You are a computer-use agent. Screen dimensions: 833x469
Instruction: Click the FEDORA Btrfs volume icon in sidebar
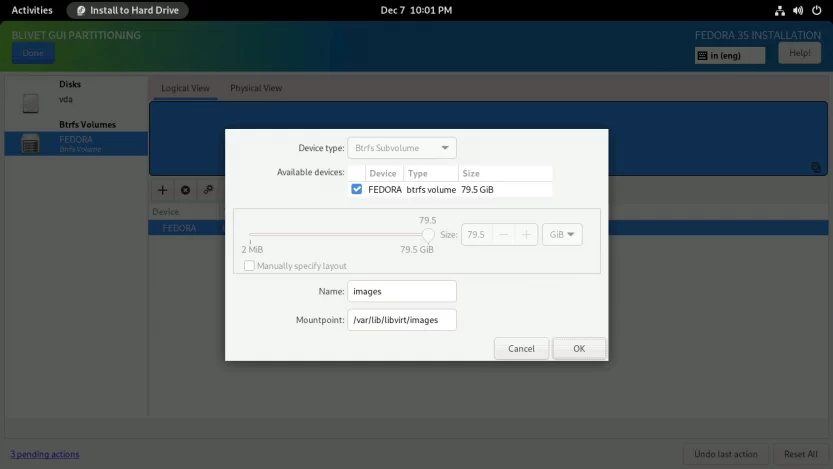[31, 143]
